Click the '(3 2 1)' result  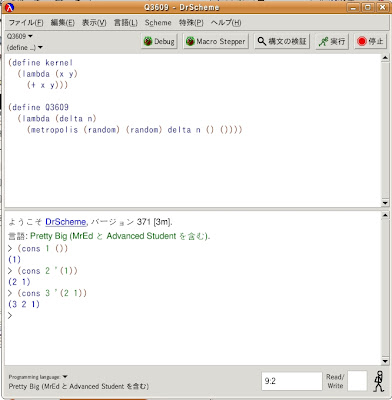(x=24, y=304)
